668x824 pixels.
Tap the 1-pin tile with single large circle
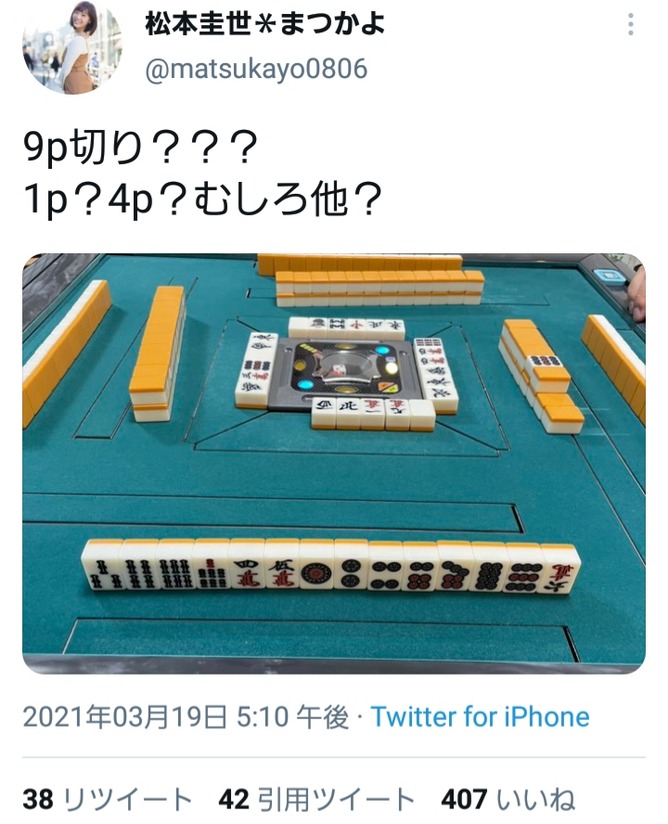316,566
